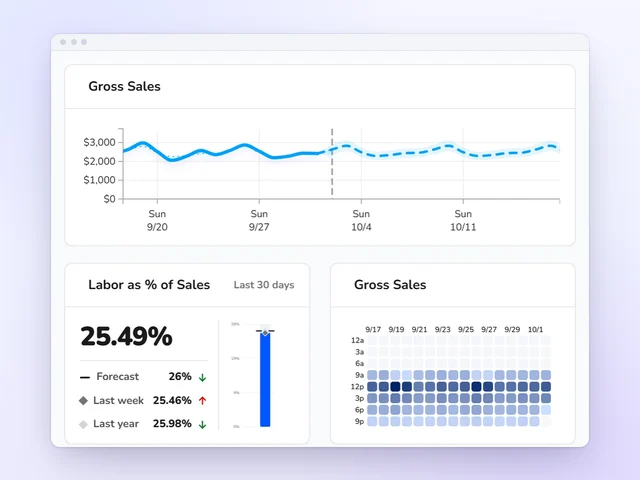The height and width of the screenshot is (480, 640).
Task: Click the Sun 9/27 x-axis label
Action: (x=259, y=220)
